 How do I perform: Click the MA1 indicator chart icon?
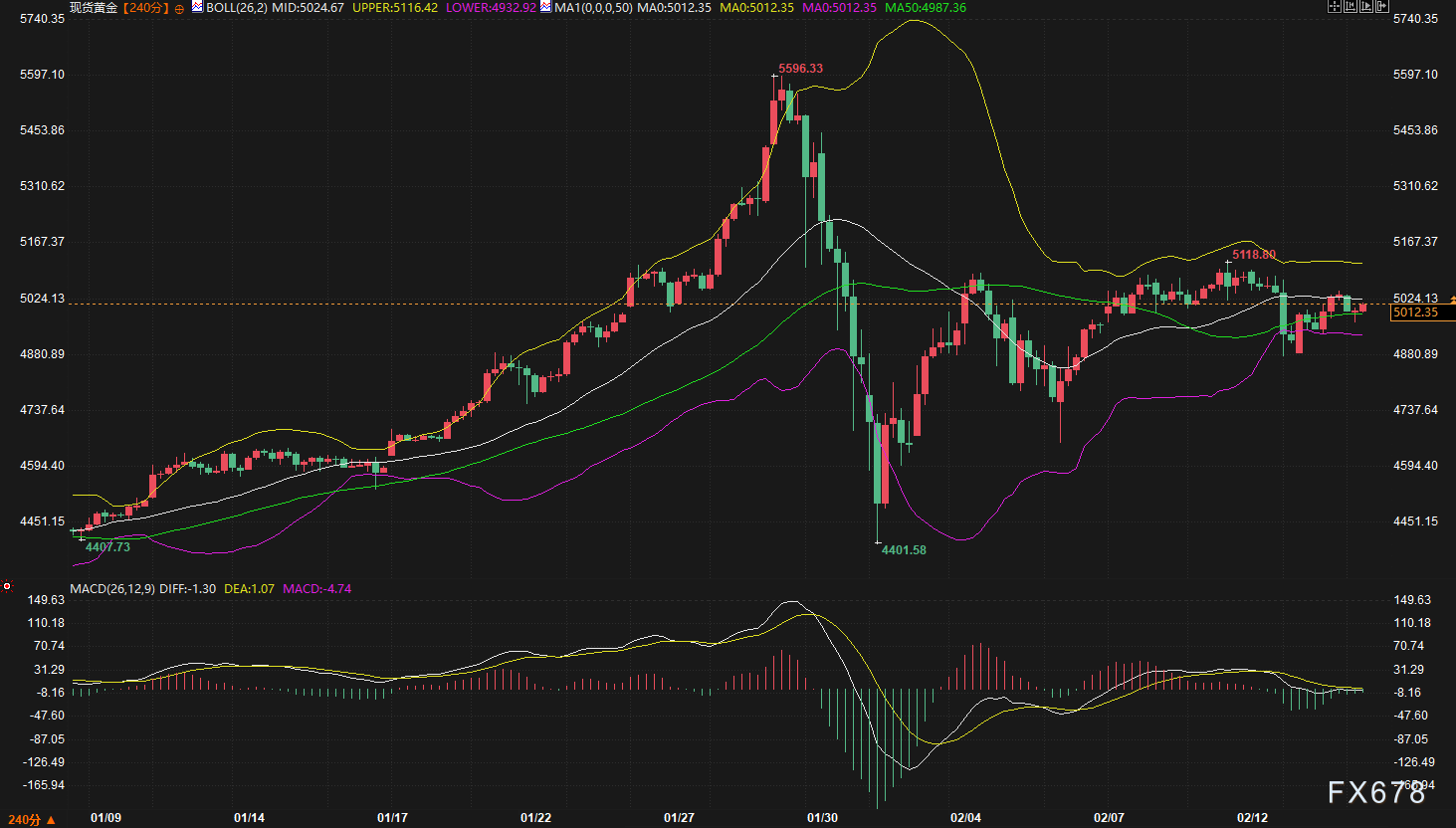(545, 7)
